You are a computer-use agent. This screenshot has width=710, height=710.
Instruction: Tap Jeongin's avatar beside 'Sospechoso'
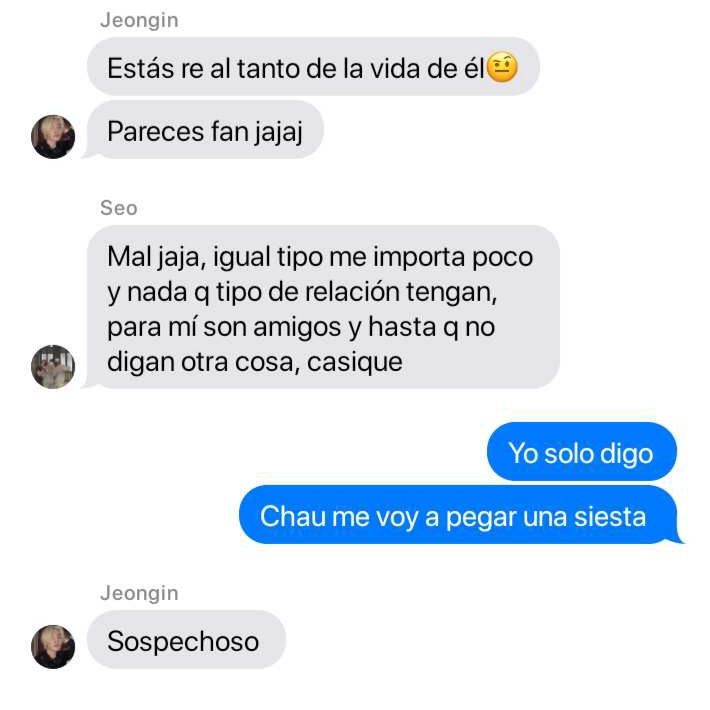pyautogui.click(x=53, y=647)
